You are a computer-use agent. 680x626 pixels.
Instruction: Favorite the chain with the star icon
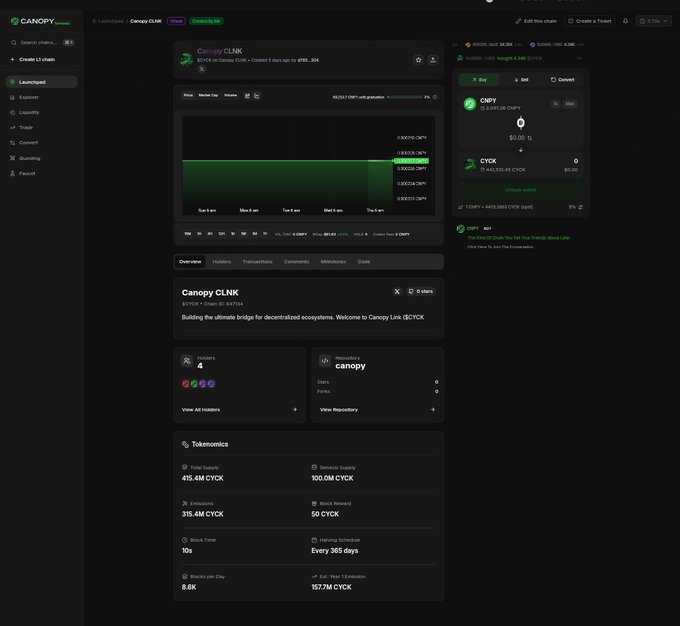pos(418,60)
